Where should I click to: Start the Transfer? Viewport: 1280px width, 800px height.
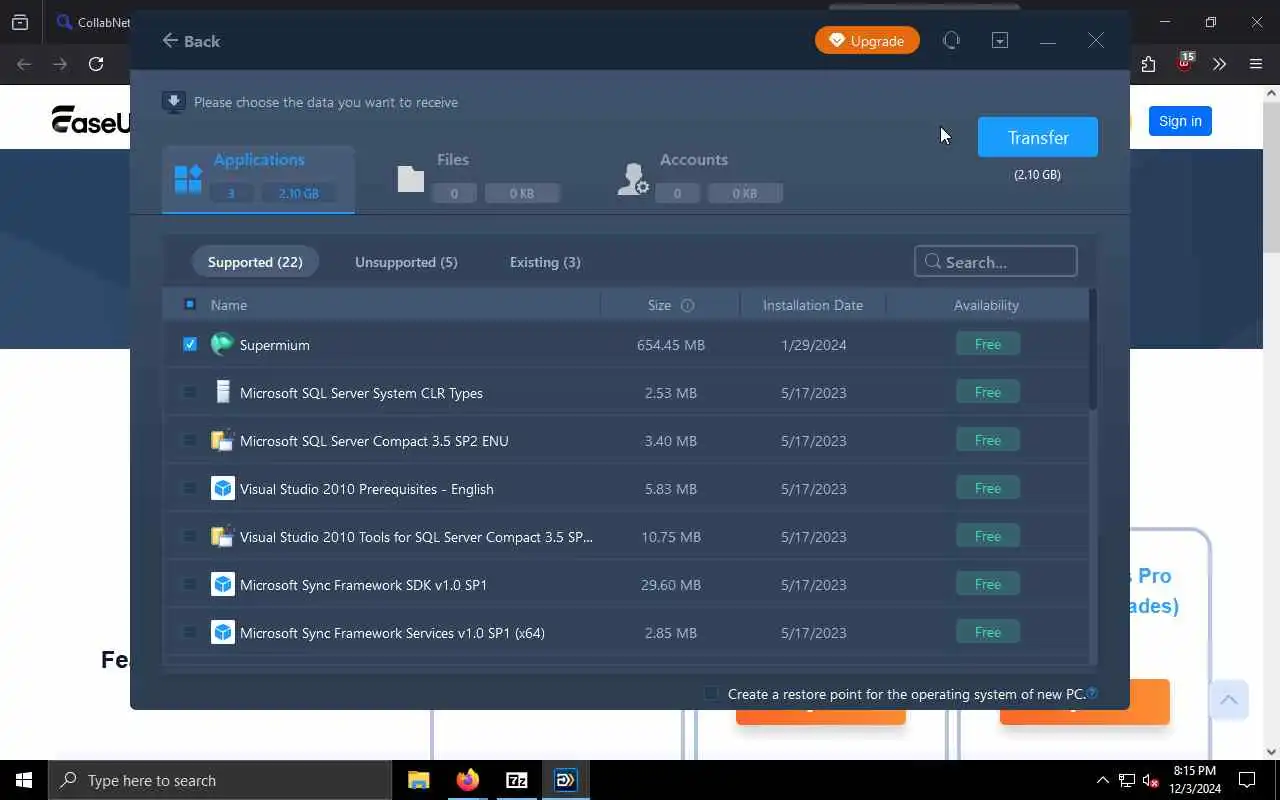tap(1038, 137)
